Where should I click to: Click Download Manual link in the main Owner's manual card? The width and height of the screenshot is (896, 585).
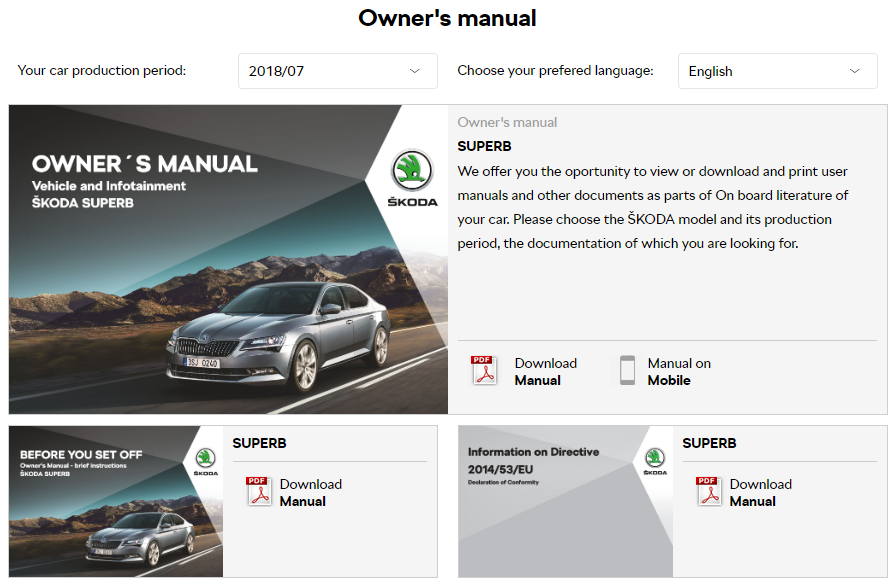pos(546,371)
